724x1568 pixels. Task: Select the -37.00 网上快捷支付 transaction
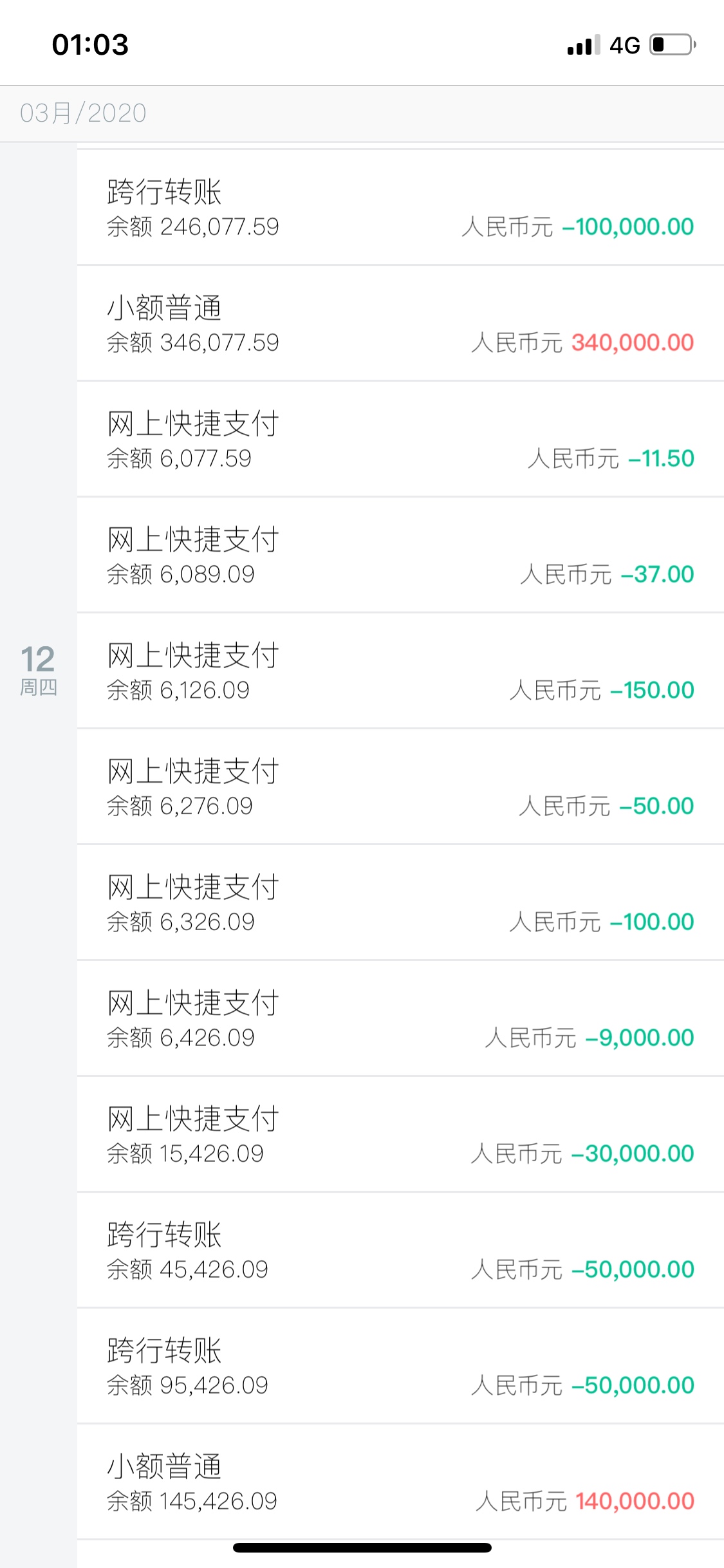(x=400, y=555)
